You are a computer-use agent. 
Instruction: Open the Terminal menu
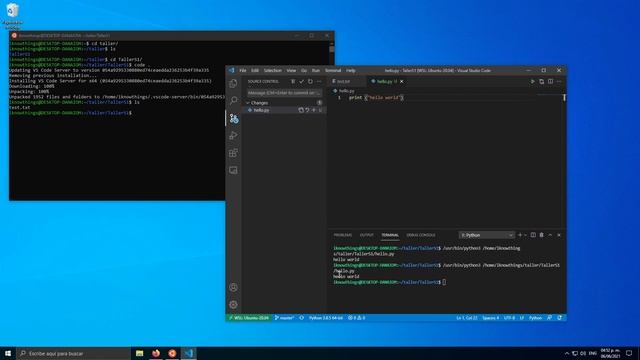(333, 71)
